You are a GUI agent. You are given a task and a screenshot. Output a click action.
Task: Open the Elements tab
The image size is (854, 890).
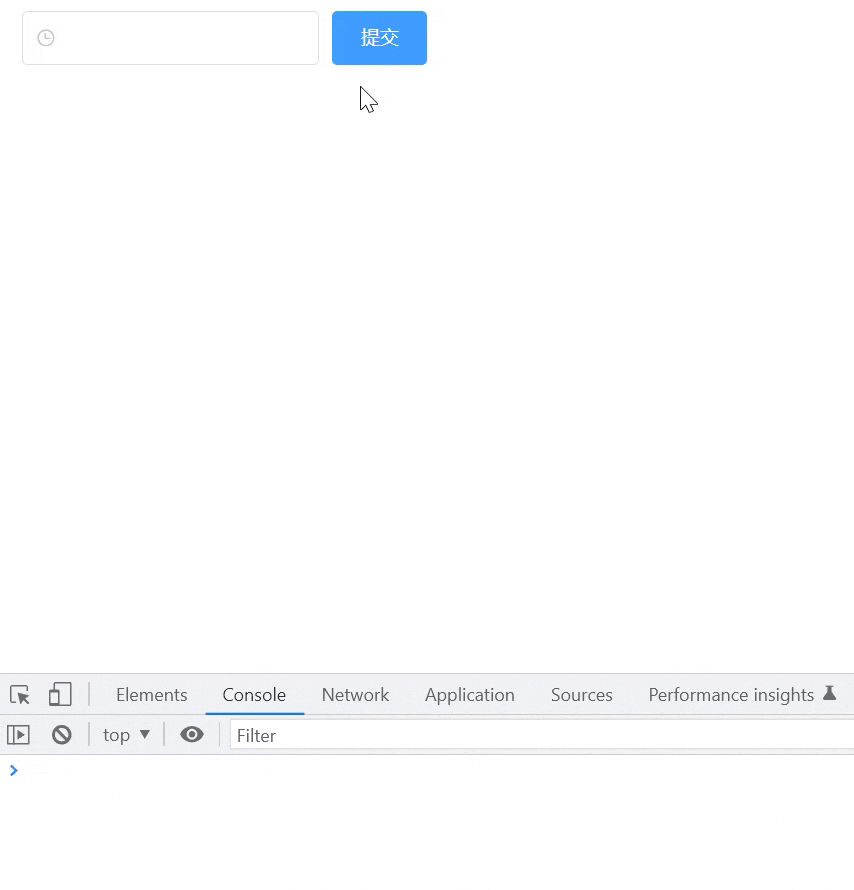[152, 695]
